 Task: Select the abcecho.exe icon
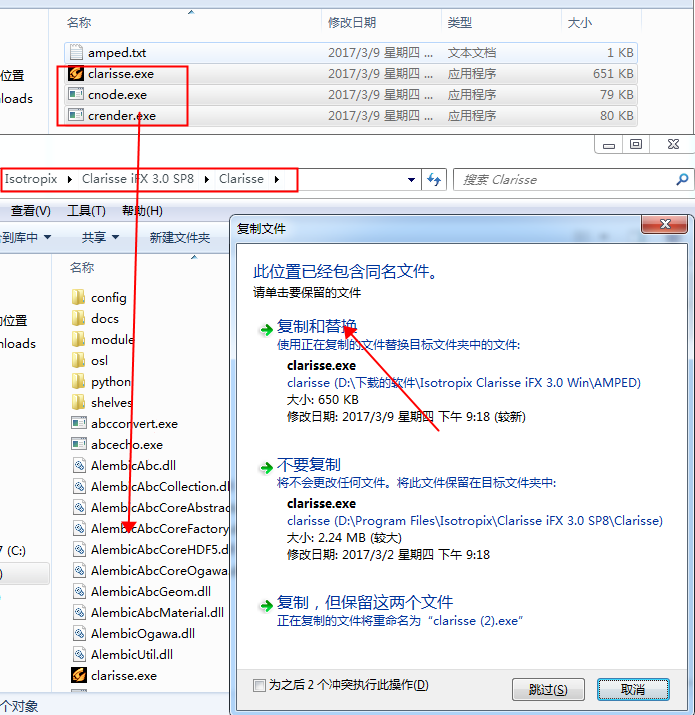pos(79,444)
